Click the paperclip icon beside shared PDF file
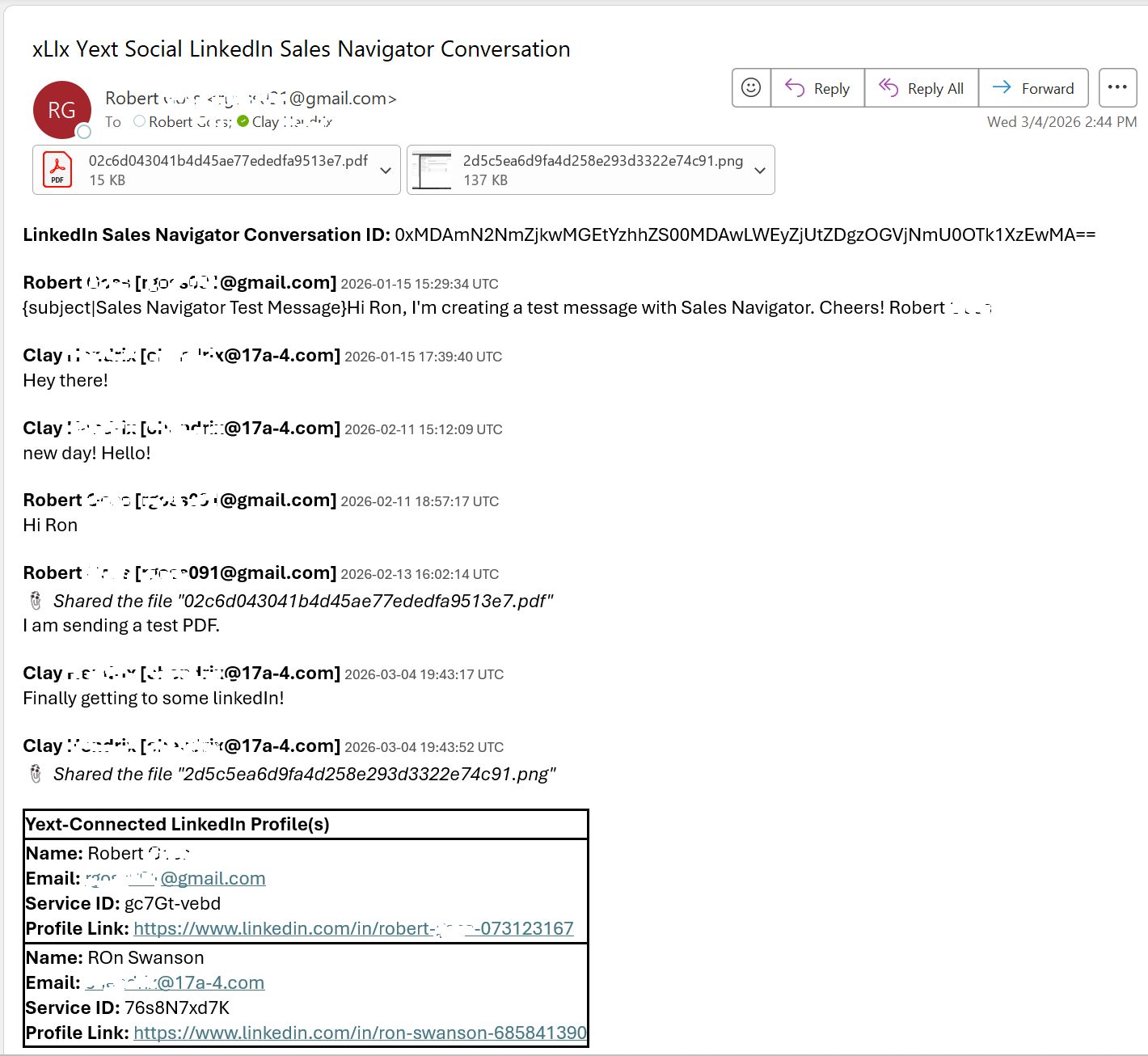1148x1056 pixels. click(36, 601)
